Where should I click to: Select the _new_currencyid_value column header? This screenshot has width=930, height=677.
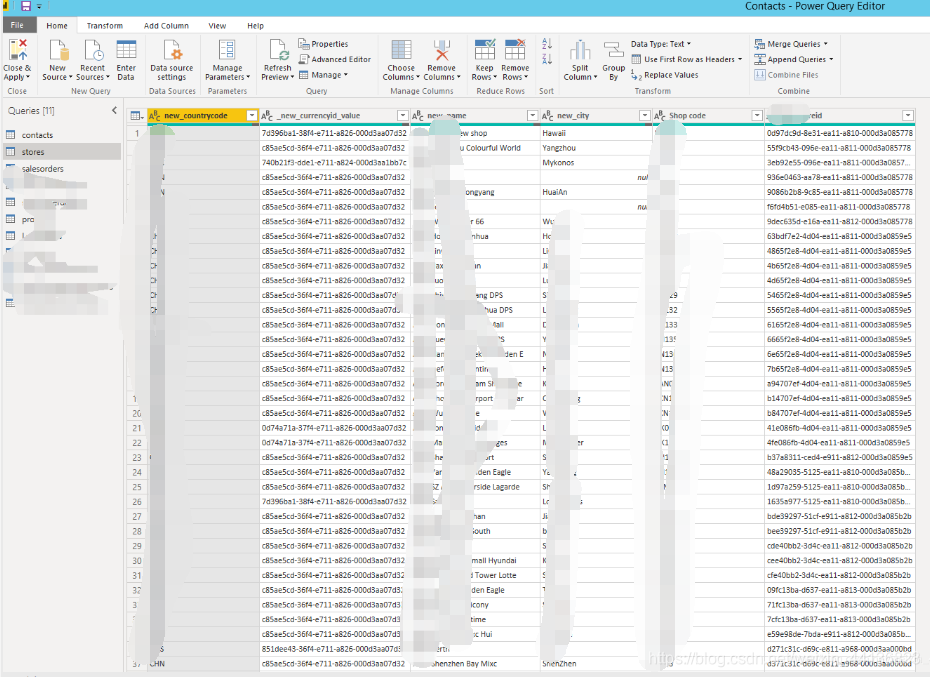coord(335,116)
